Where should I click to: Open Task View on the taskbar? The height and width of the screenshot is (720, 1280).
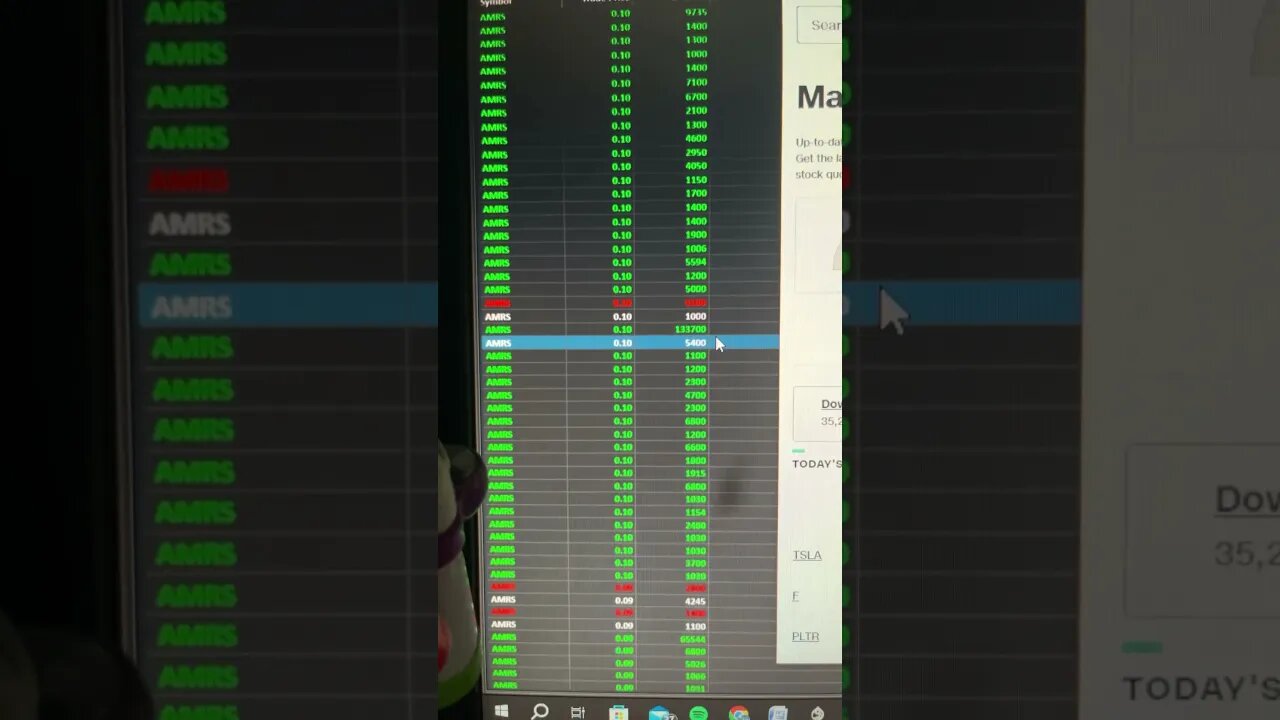578,713
